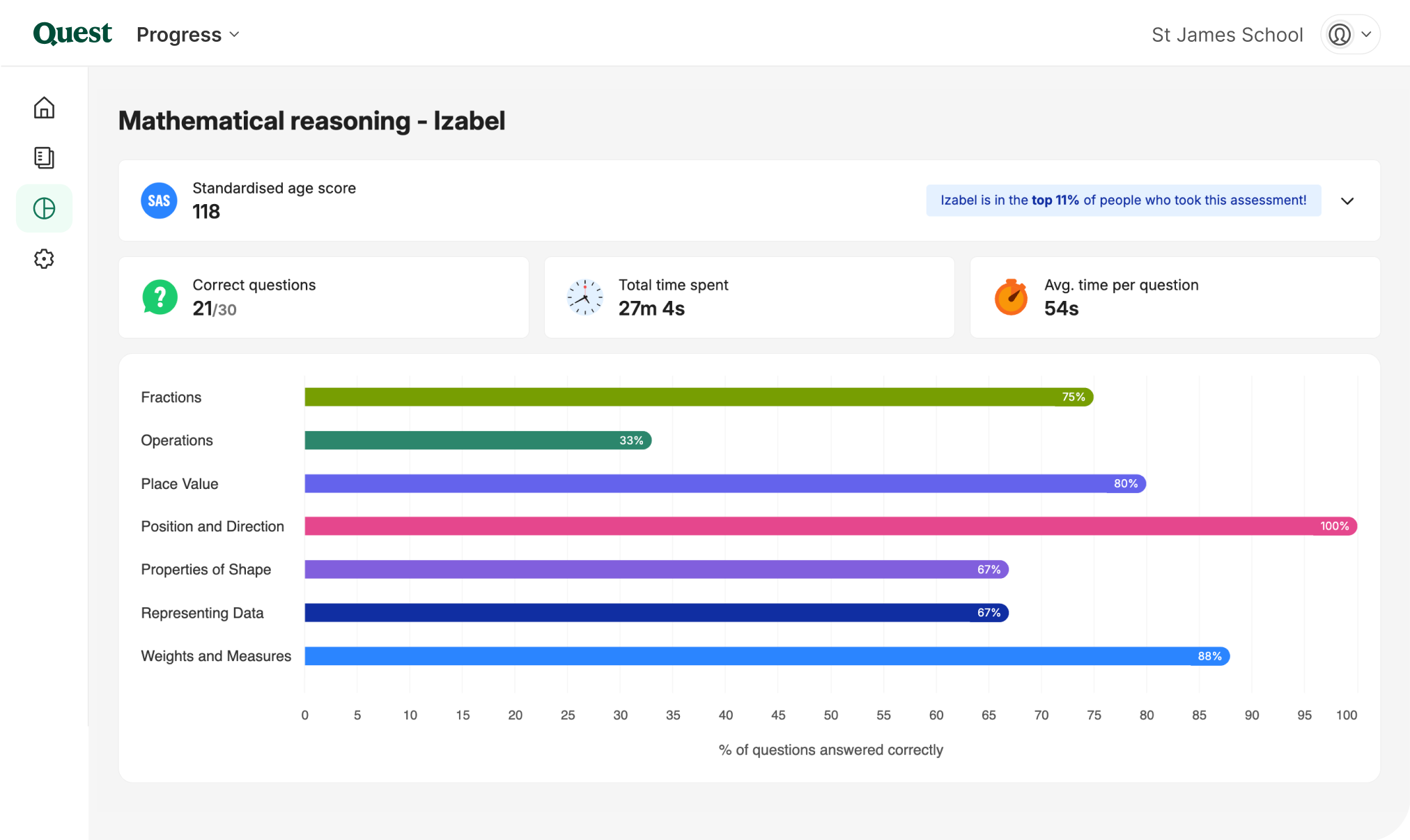Click the green question mark icon
The width and height of the screenshot is (1410, 840).
160,297
